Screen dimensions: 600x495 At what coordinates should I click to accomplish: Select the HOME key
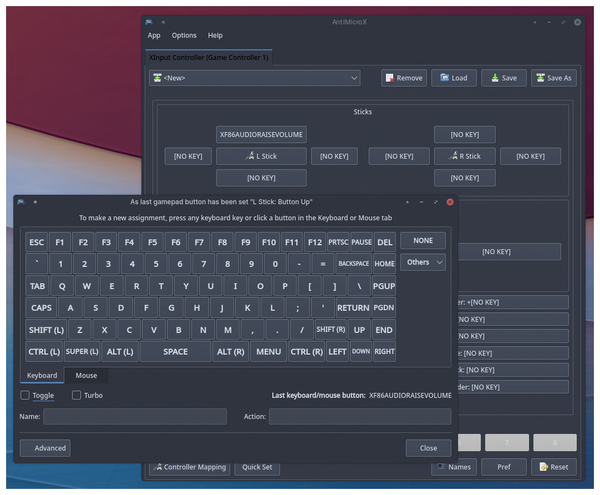pyautogui.click(x=384, y=264)
